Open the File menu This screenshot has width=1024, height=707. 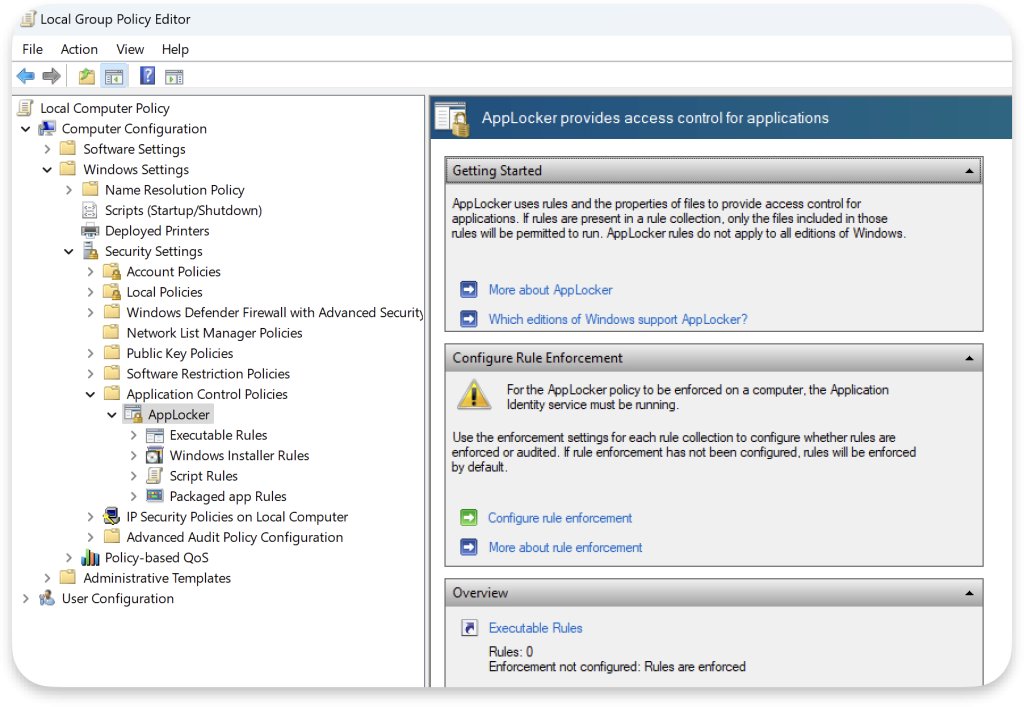[x=33, y=49]
